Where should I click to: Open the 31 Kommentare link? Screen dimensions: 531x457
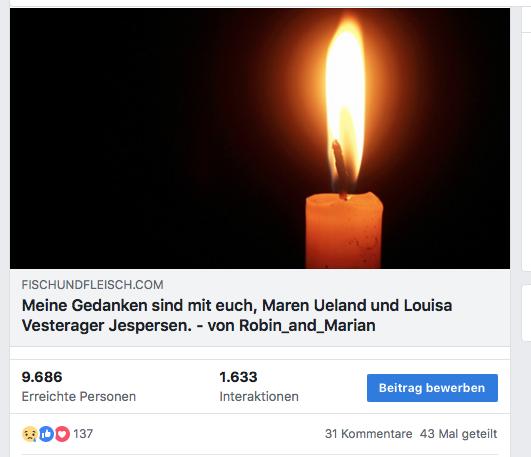tap(368, 434)
